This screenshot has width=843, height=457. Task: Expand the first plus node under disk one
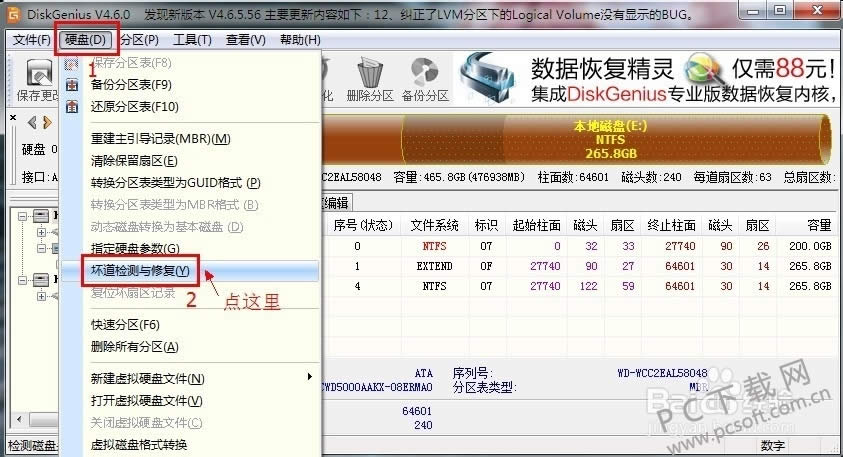point(41,232)
